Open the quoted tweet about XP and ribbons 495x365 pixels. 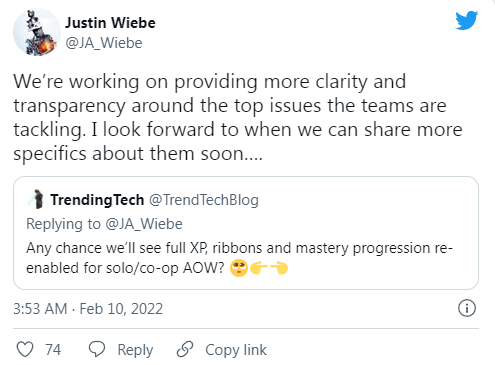click(x=246, y=233)
